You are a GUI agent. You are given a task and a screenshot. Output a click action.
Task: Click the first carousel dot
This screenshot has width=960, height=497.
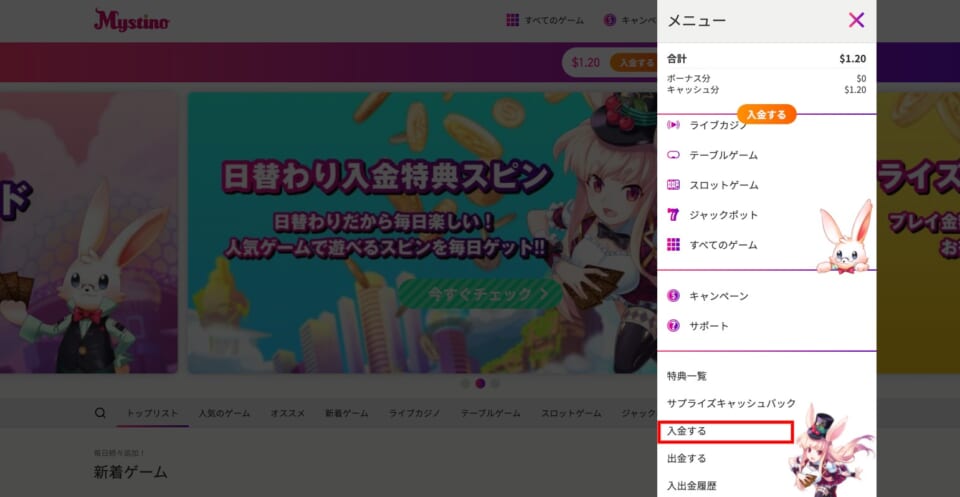[x=465, y=383]
